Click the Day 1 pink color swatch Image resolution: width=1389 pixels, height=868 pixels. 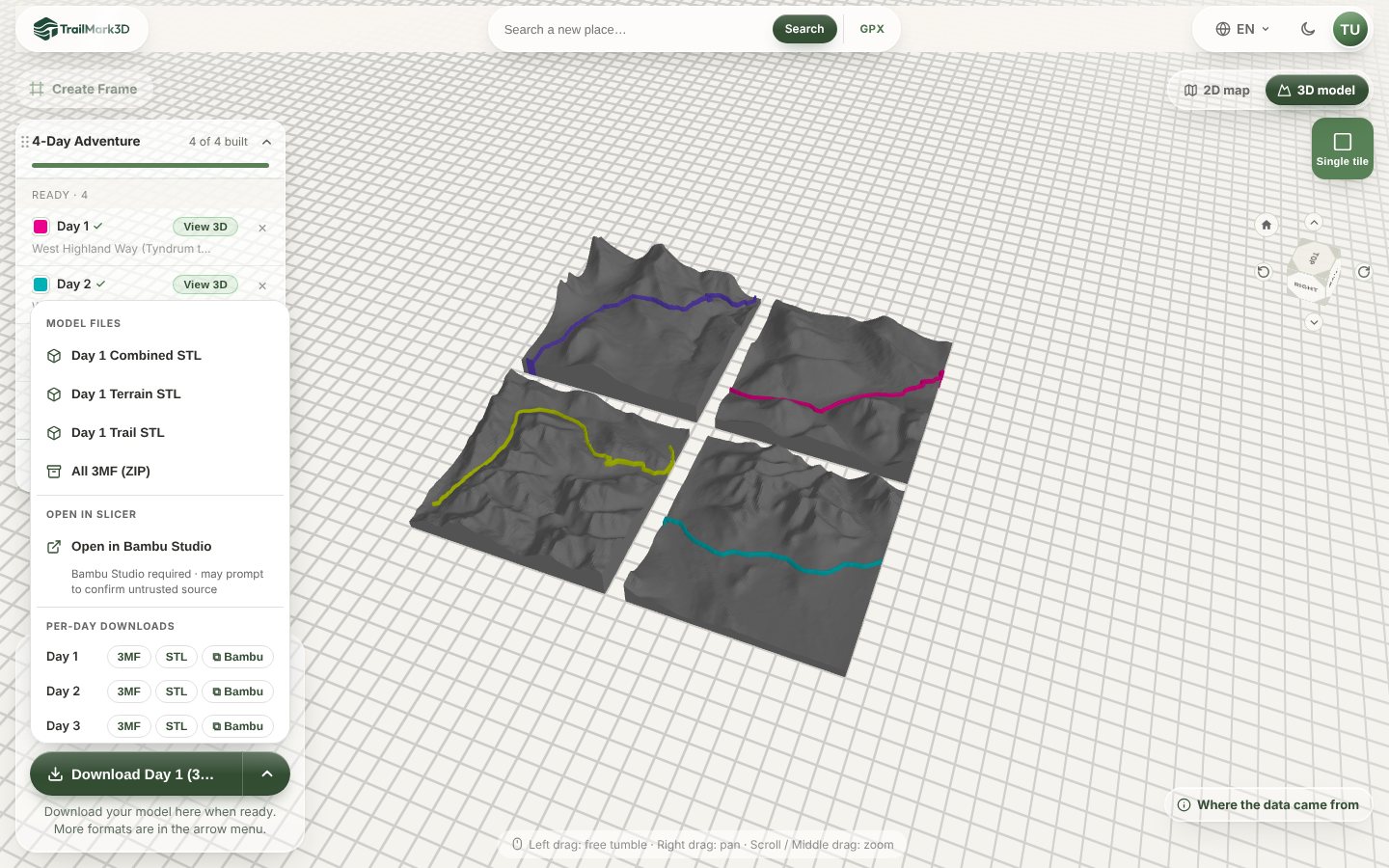coord(41,227)
